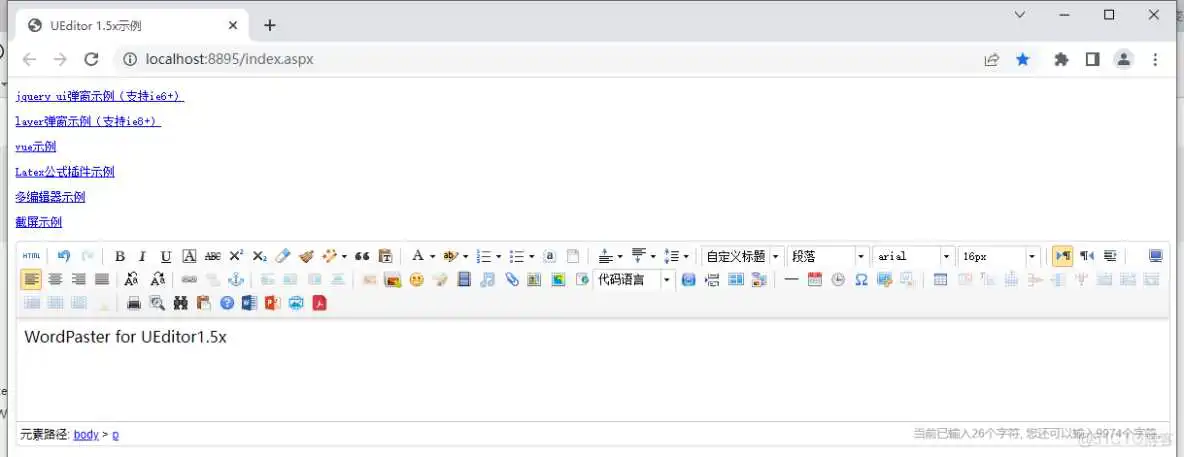Insert music with note icon

[x=488, y=279]
